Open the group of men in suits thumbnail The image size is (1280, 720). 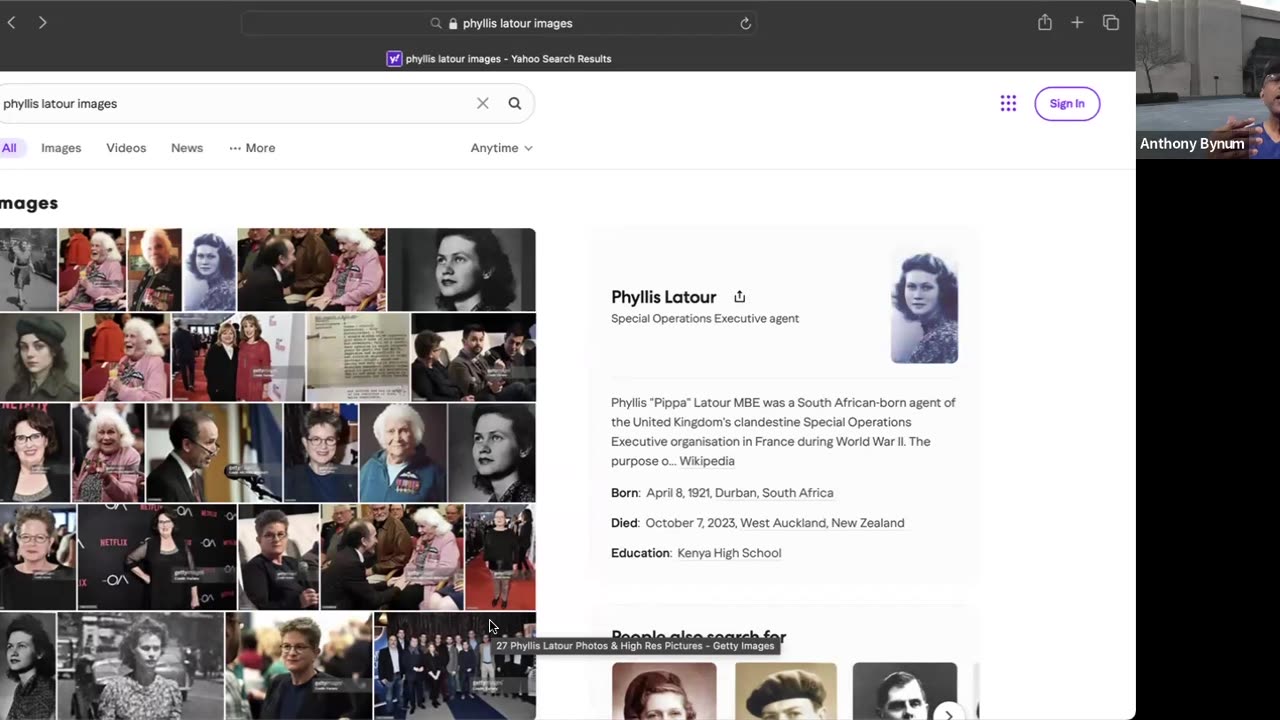455,666
